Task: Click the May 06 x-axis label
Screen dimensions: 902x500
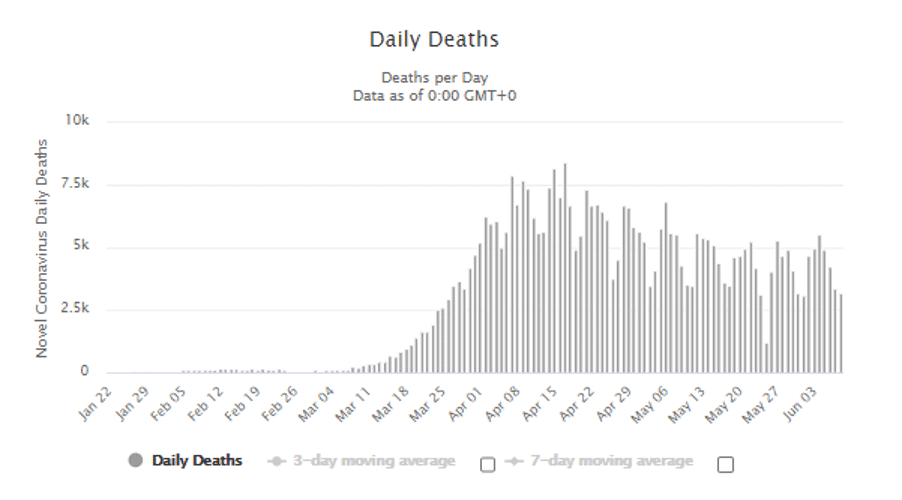Action: (x=649, y=405)
